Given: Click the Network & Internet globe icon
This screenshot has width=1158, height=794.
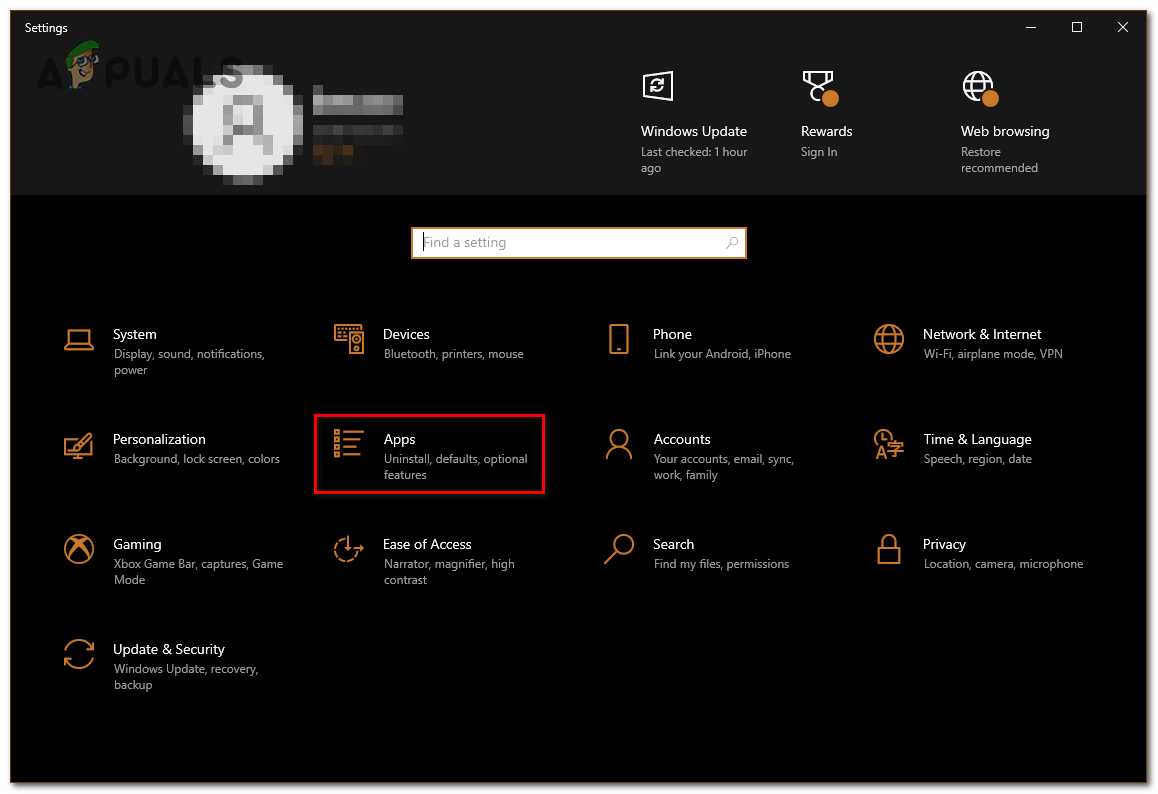Looking at the screenshot, I should pos(888,339).
